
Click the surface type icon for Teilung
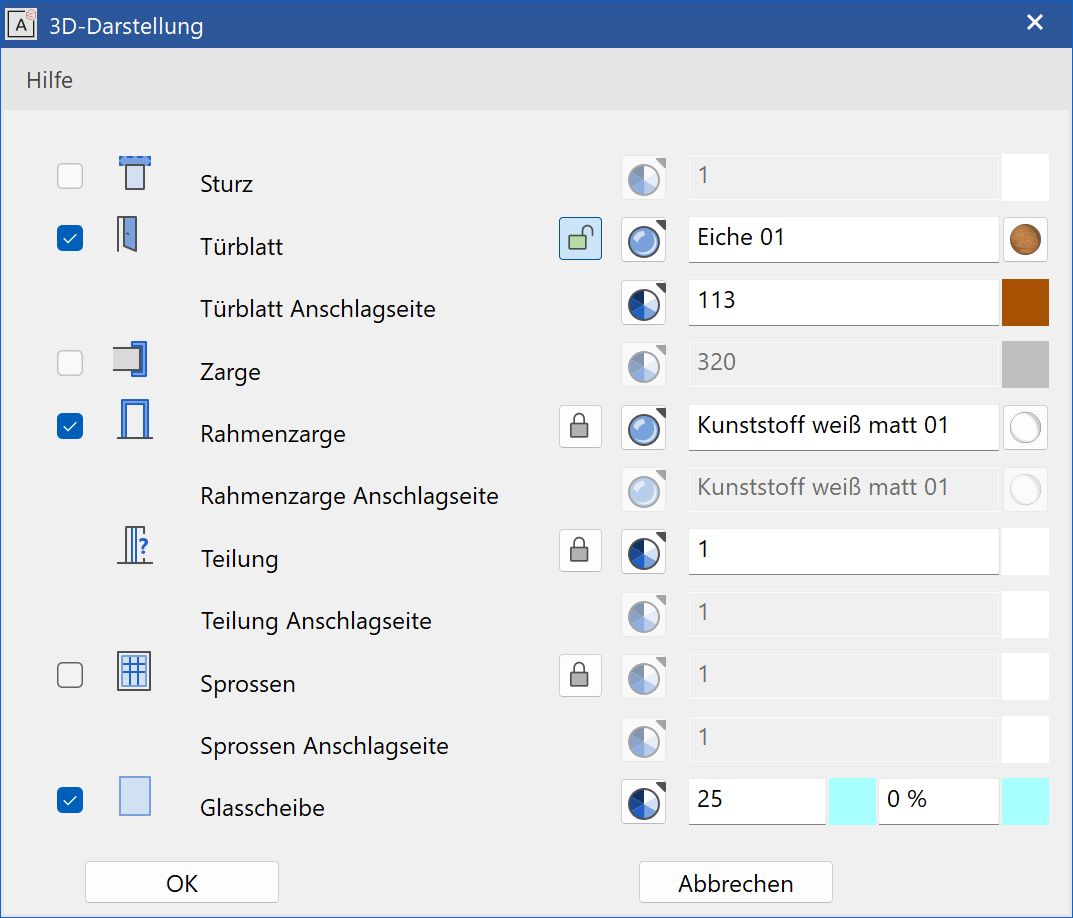(644, 552)
